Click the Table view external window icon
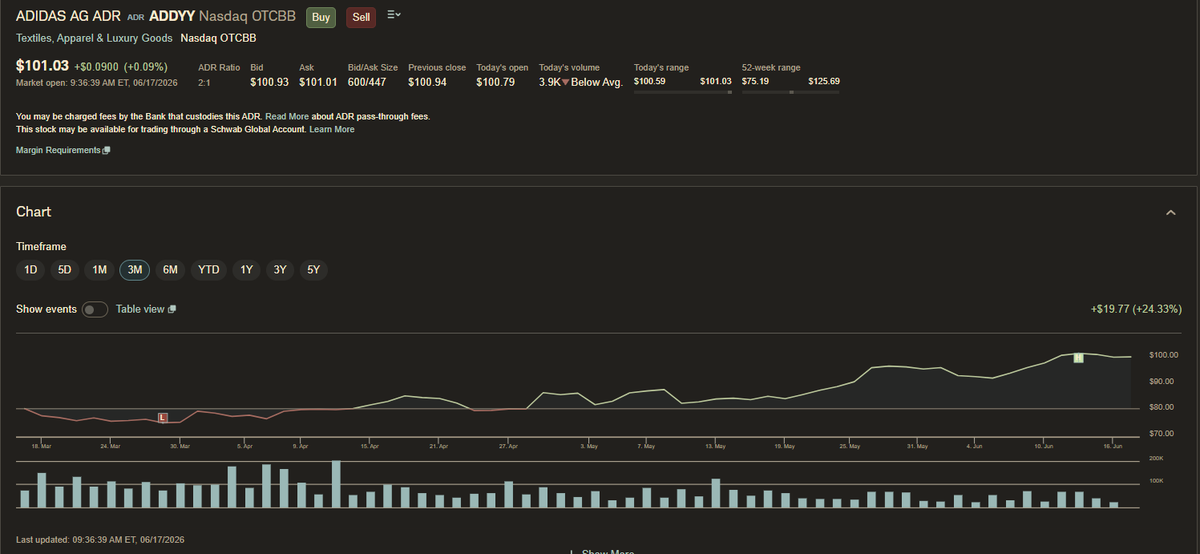Viewport: 1200px width, 554px height. (x=172, y=309)
